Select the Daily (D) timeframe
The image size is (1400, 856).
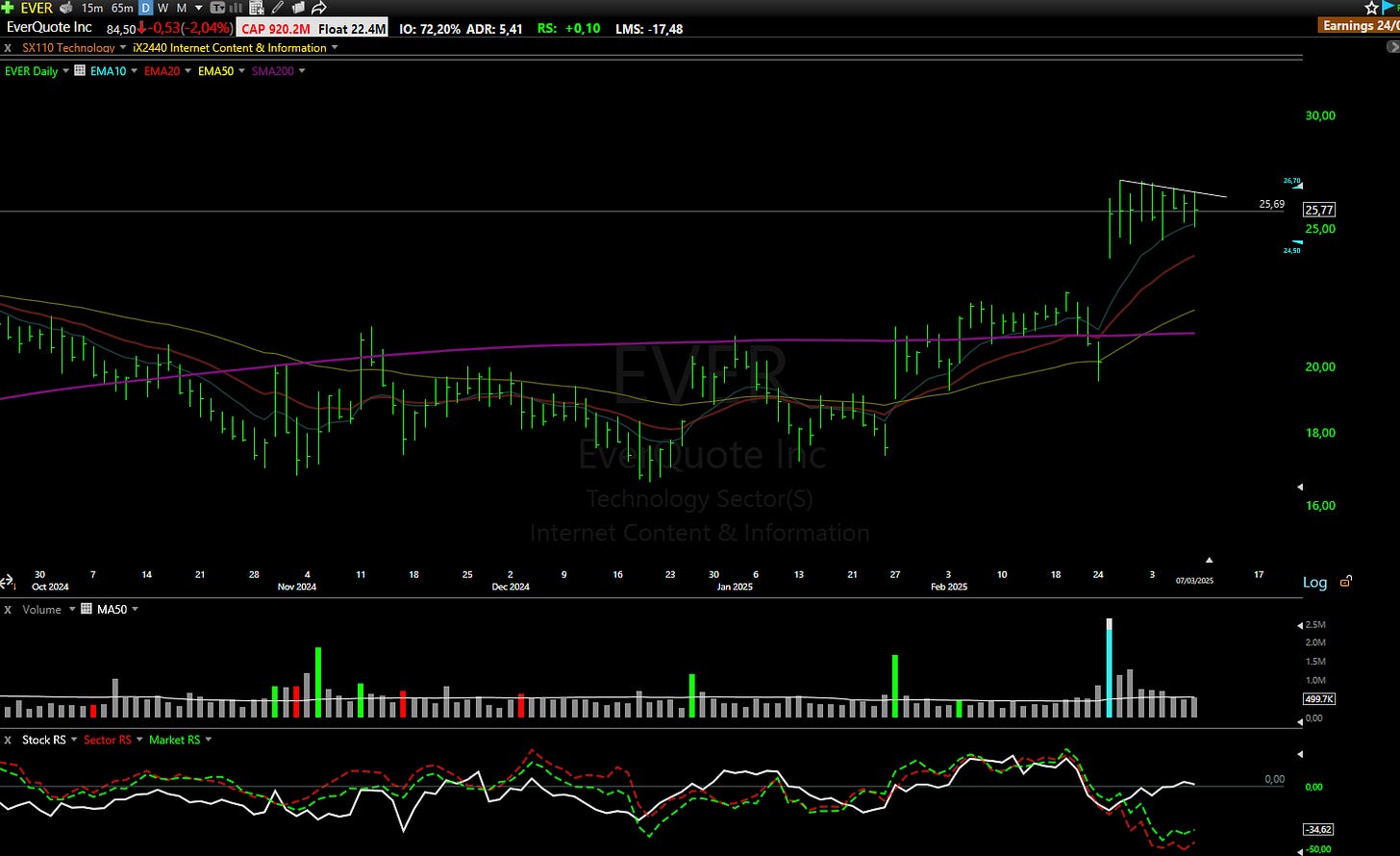tap(145, 8)
